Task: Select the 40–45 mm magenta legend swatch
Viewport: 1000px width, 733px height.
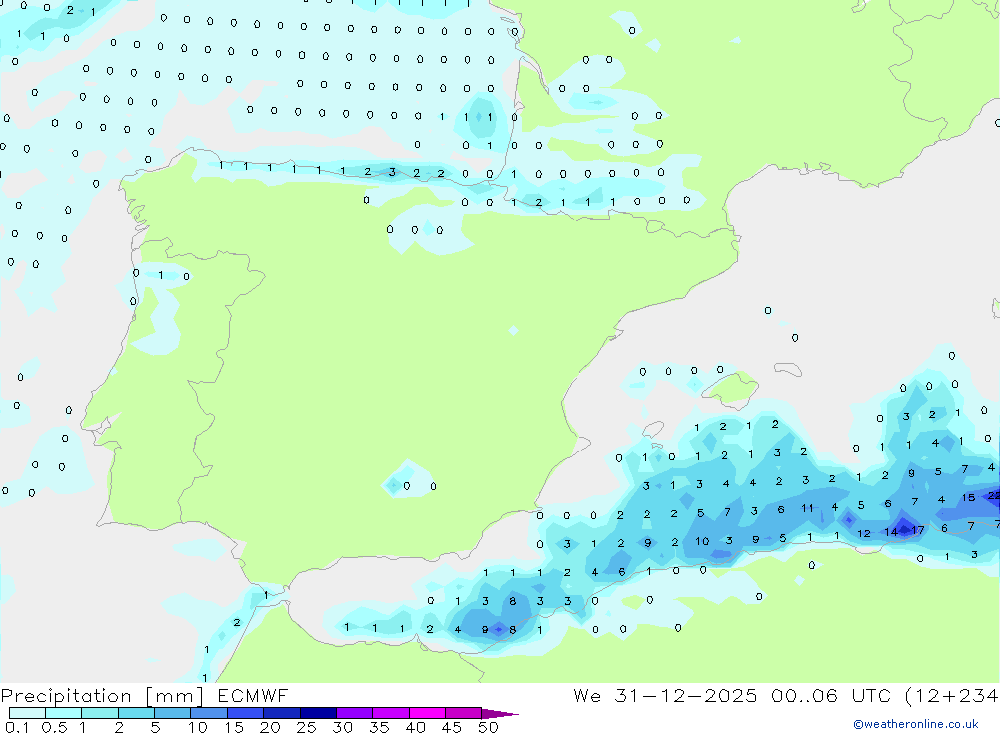Action: tap(427, 713)
